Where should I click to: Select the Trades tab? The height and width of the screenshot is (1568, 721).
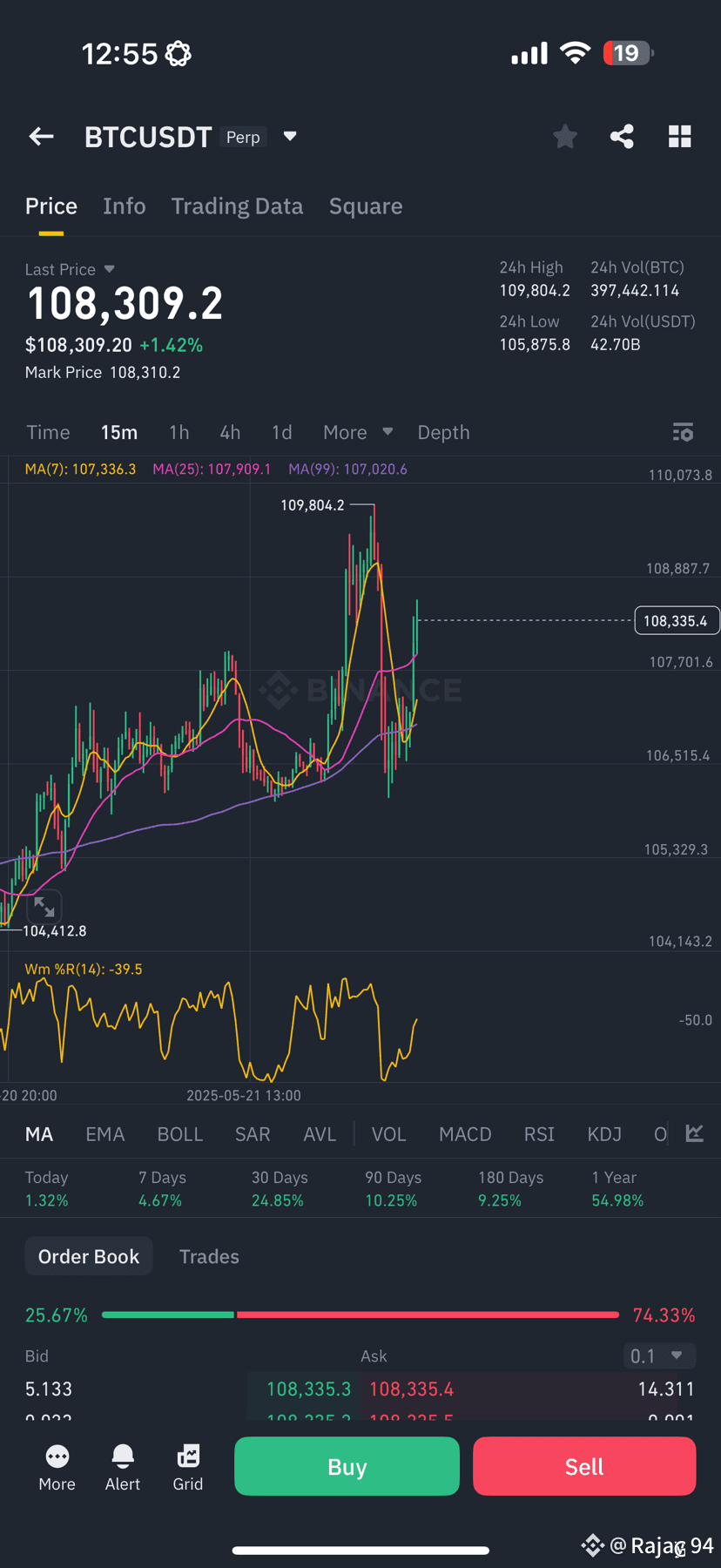(209, 1256)
